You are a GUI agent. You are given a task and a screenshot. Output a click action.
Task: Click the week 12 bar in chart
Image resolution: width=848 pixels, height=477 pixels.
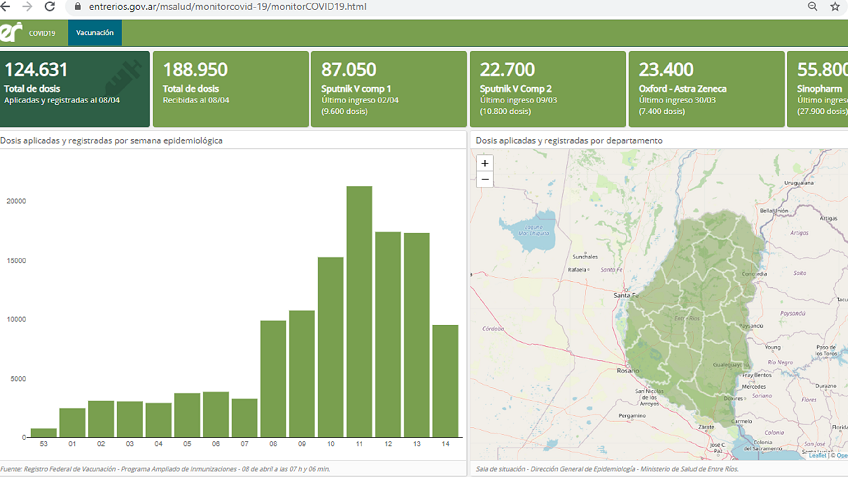click(x=388, y=334)
